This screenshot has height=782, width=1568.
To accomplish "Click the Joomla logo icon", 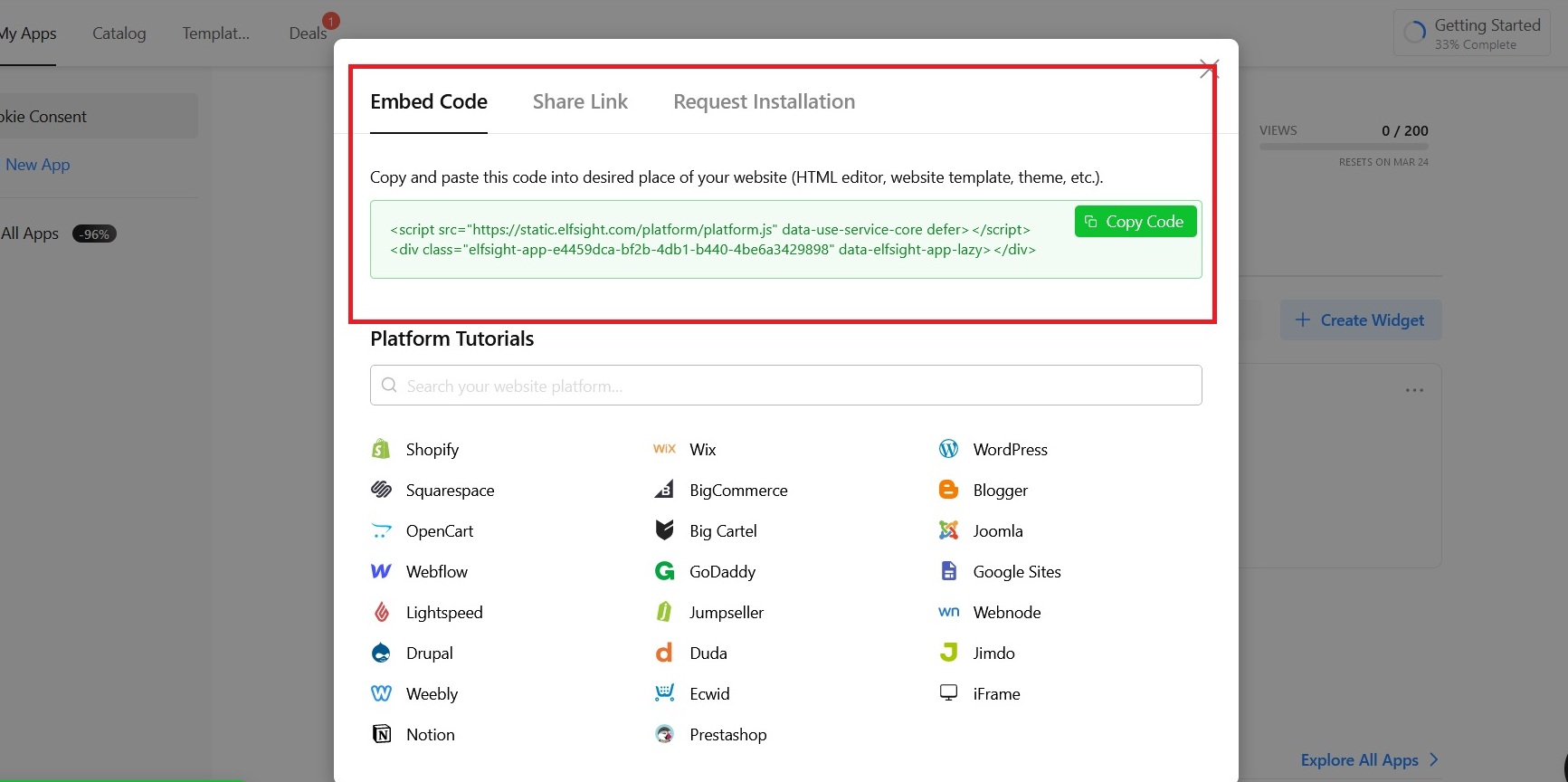I will [948, 530].
